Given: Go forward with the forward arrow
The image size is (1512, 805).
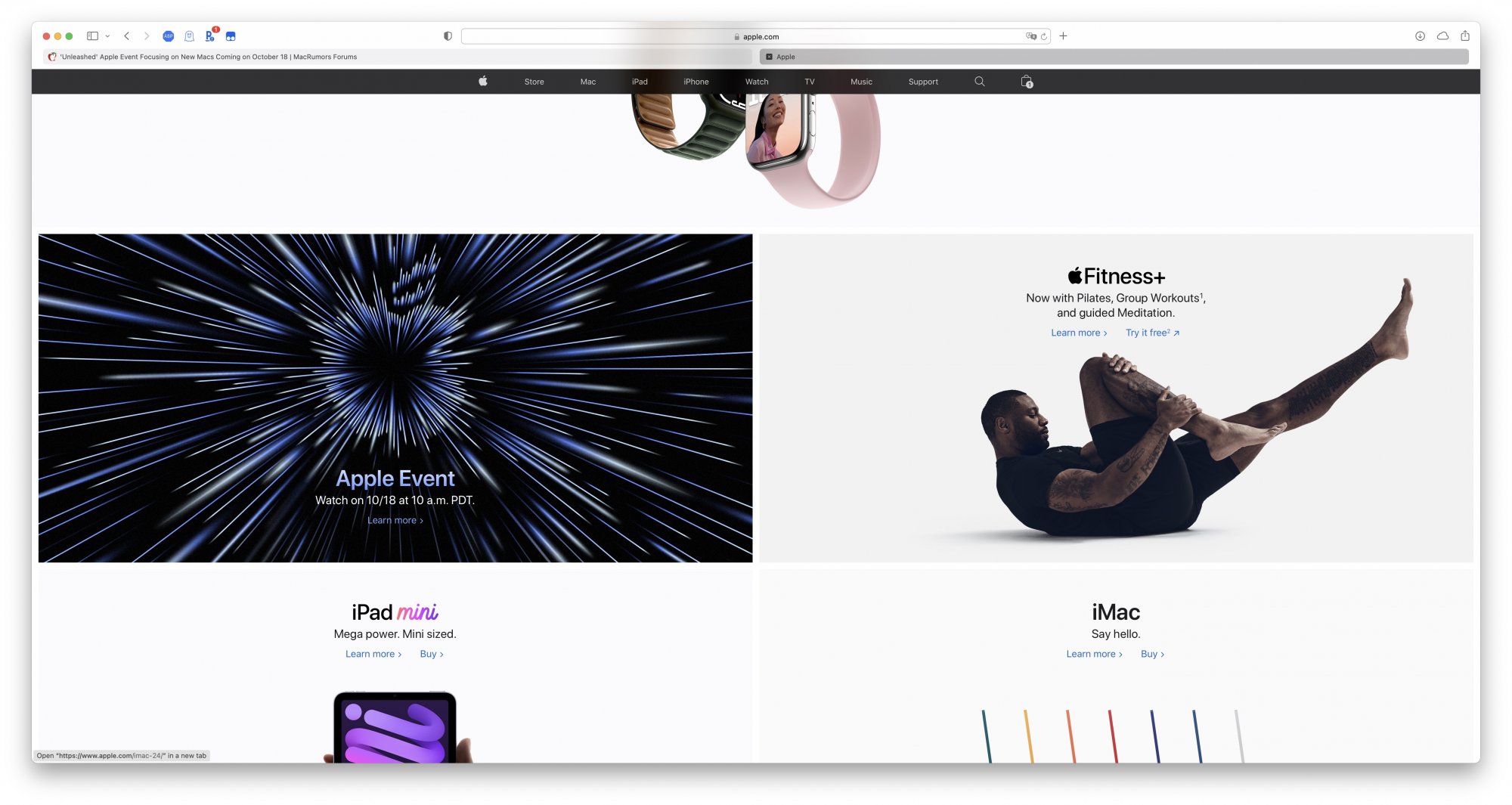Looking at the screenshot, I should [147, 36].
